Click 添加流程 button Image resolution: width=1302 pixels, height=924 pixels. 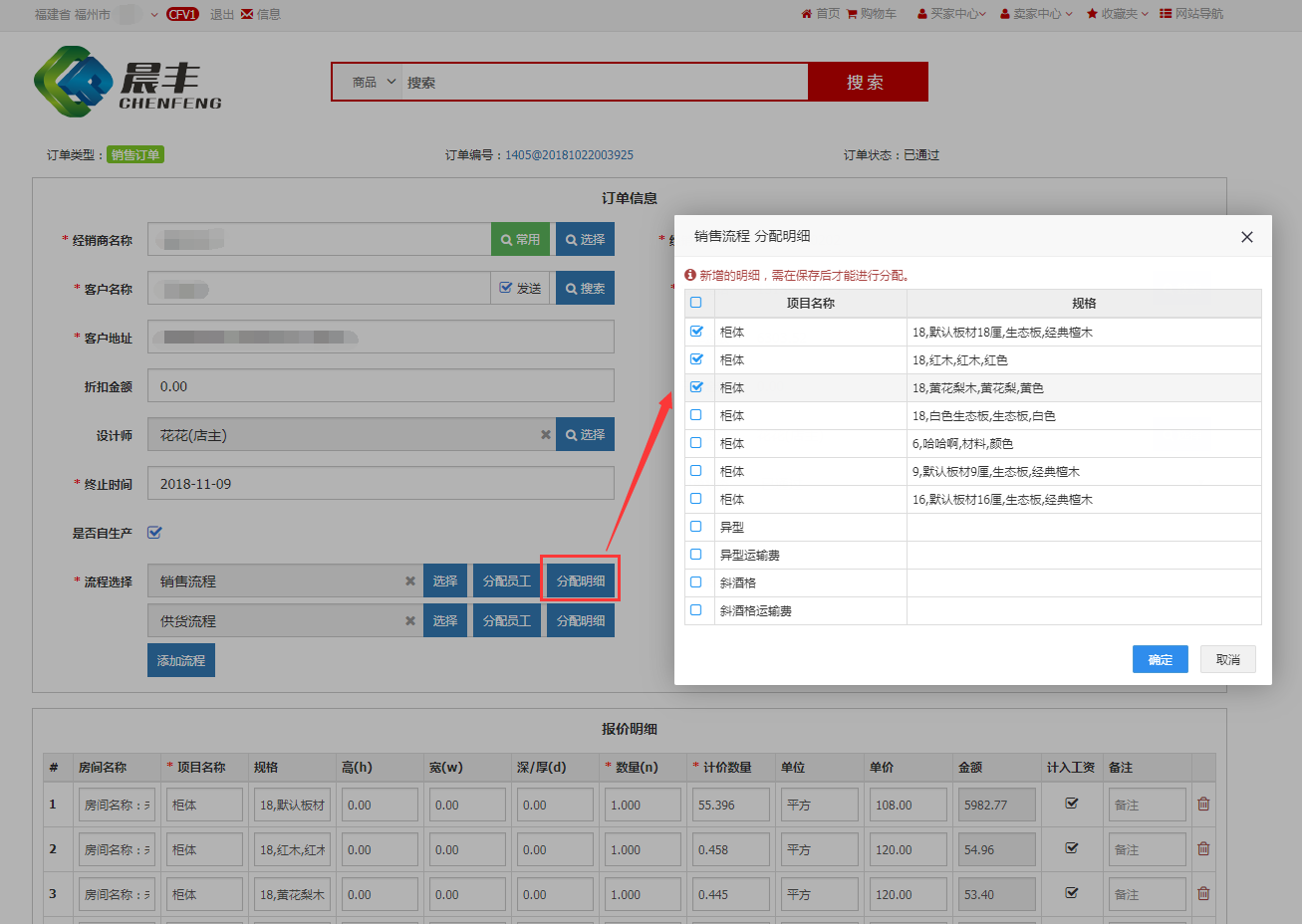181,661
